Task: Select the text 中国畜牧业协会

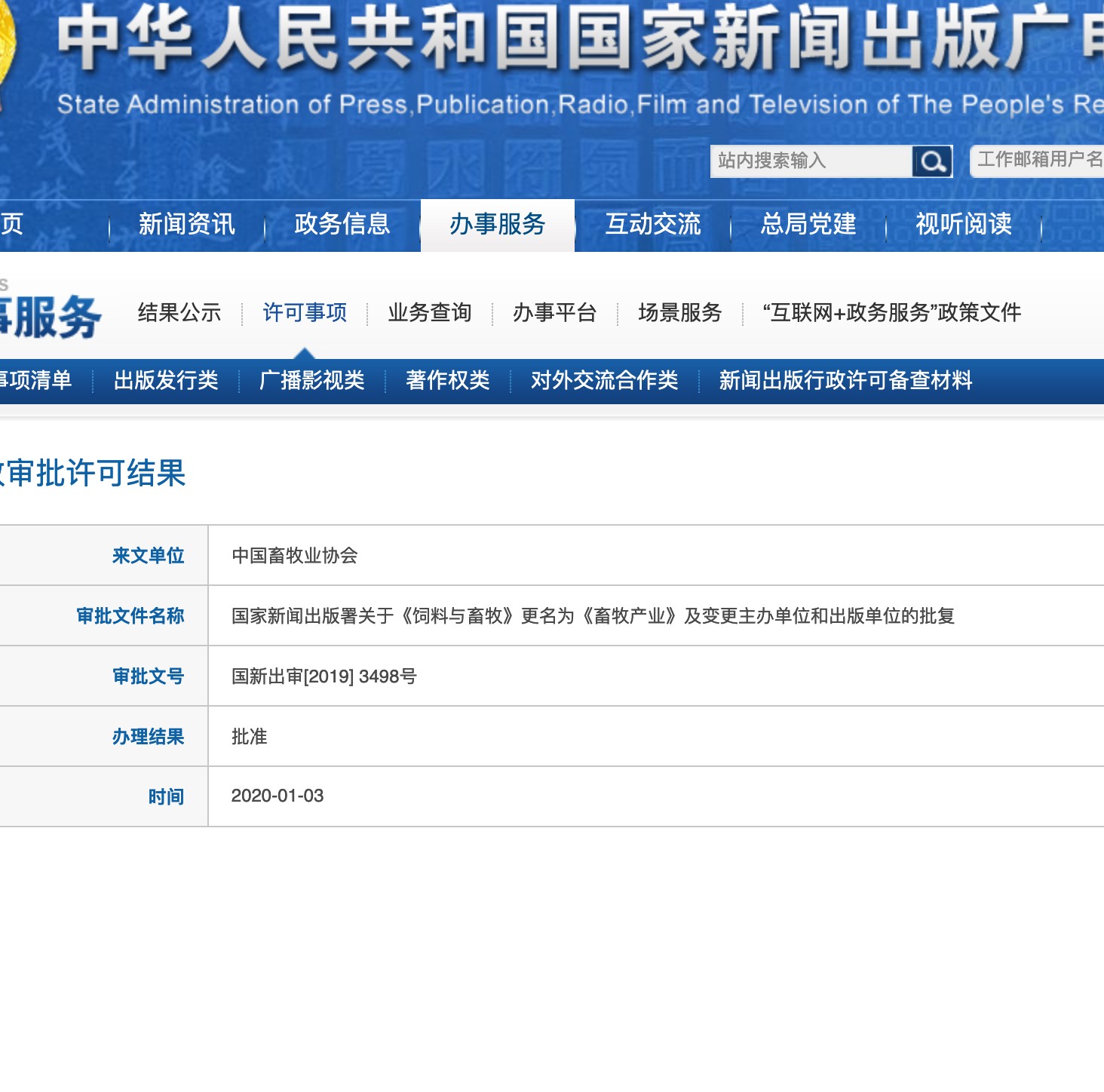Action: [x=295, y=556]
